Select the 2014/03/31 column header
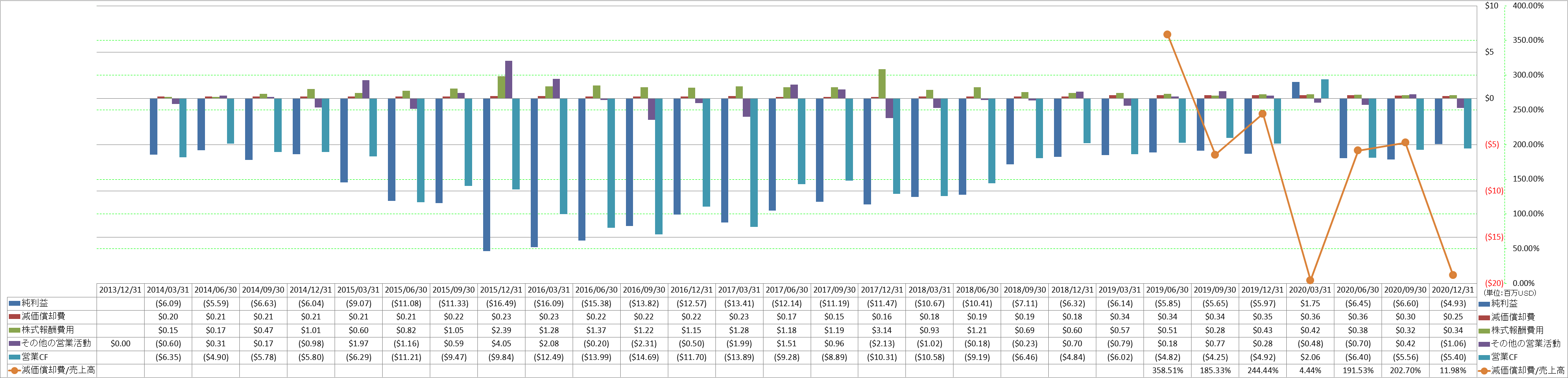 click(168, 290)
